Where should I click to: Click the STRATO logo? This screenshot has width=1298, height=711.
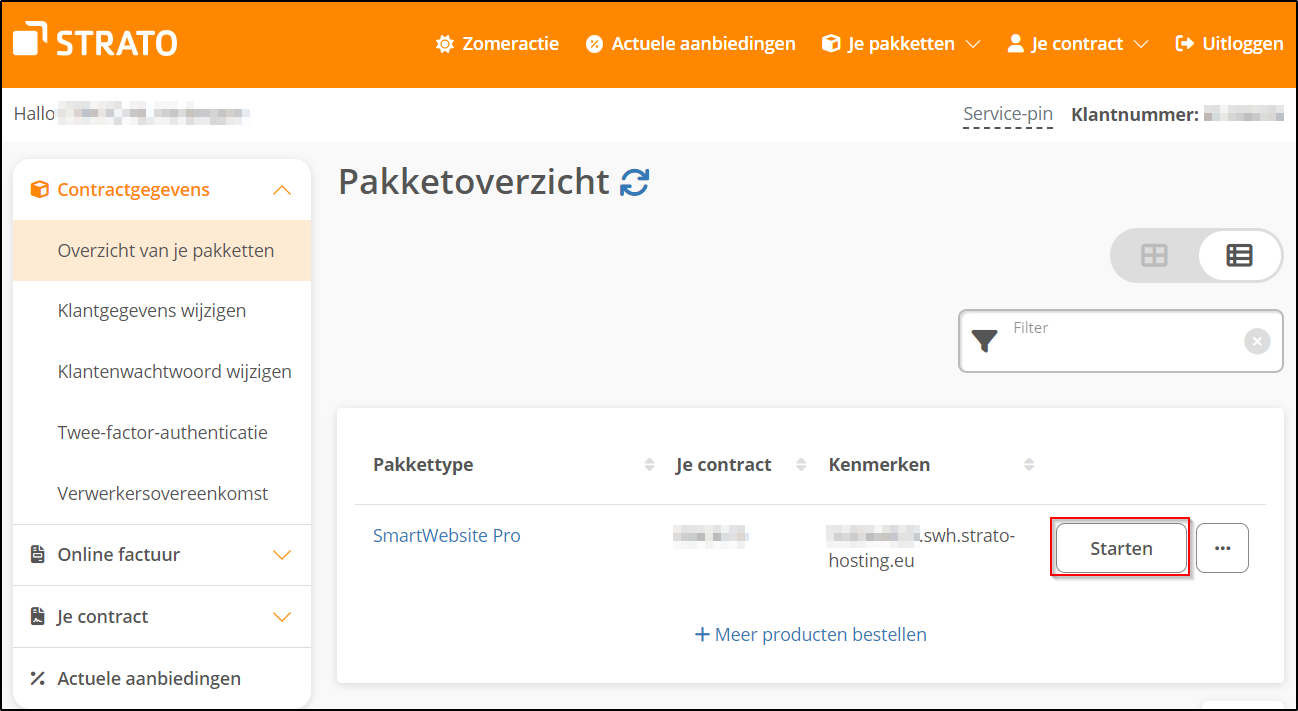pos(94,41)
